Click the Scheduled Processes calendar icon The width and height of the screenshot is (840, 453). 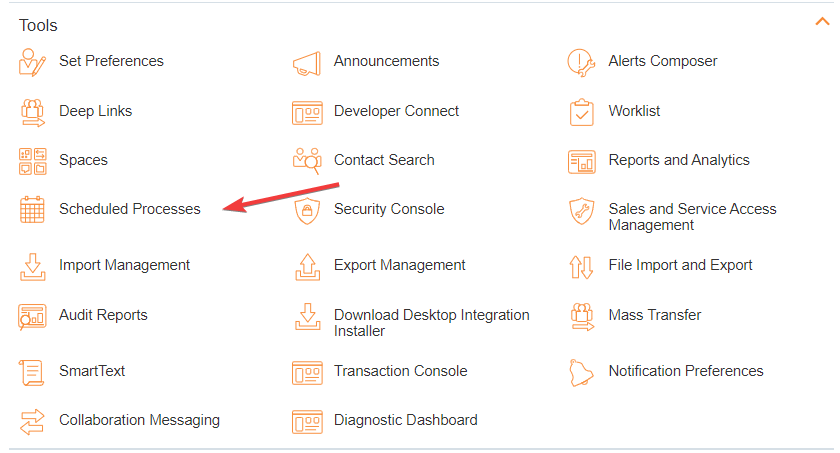[x=32, y=210]
